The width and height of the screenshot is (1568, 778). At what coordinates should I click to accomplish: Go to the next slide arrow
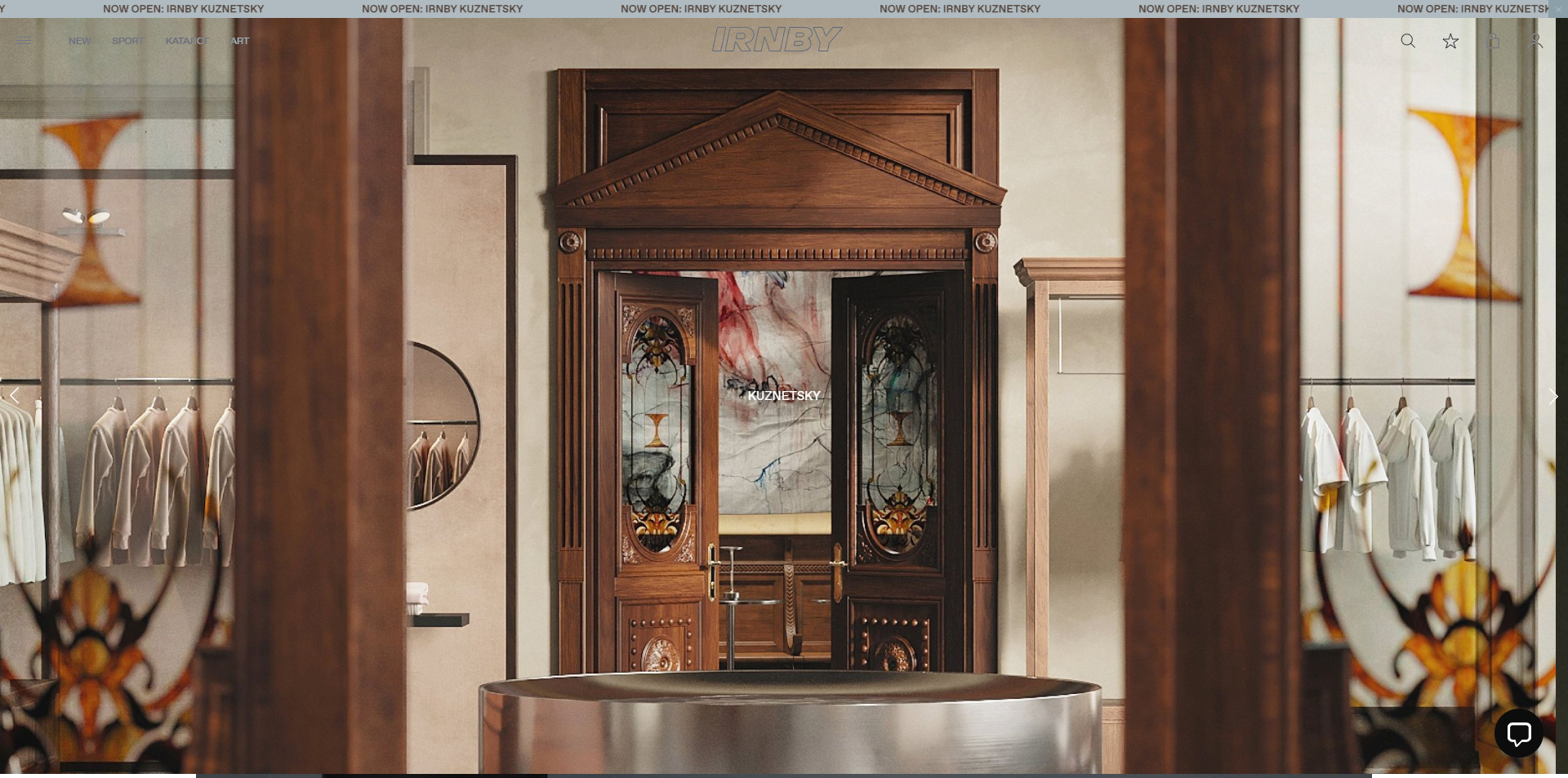click(x=1552, y=397)
